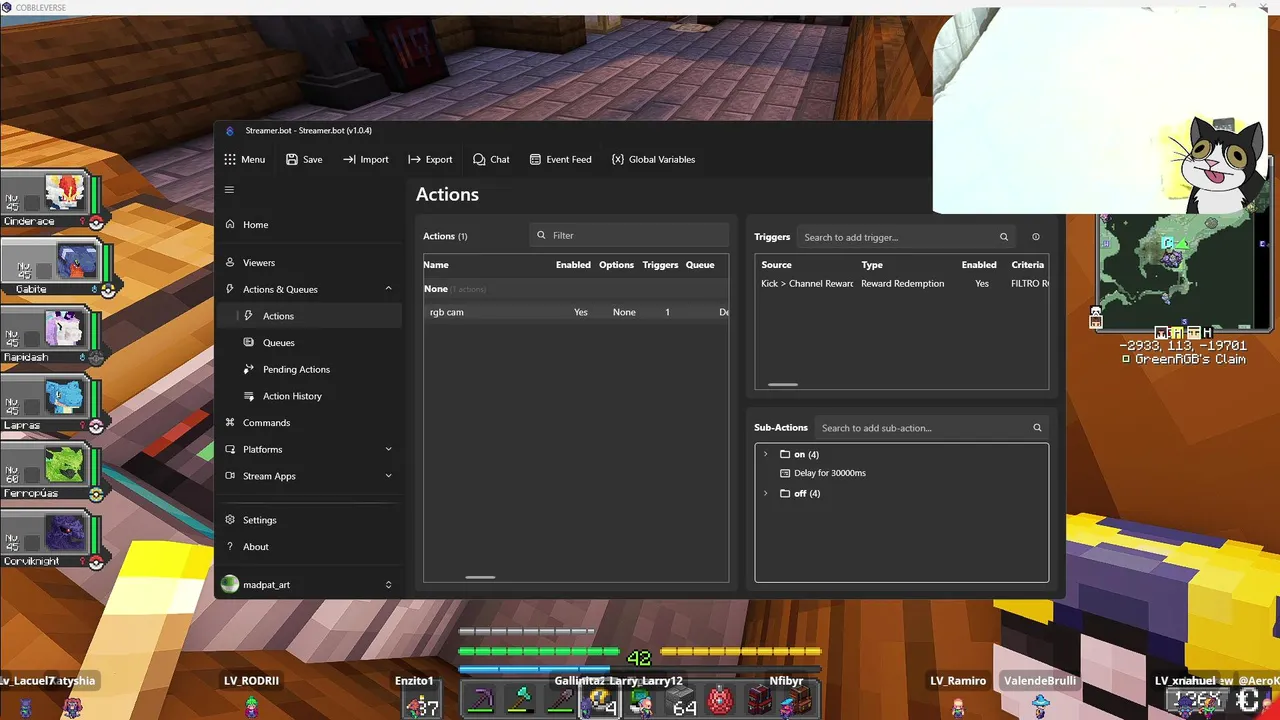Click the Action History icon
The height and width of the screenshot is (720, 1280).
click(x=249, y=396)
